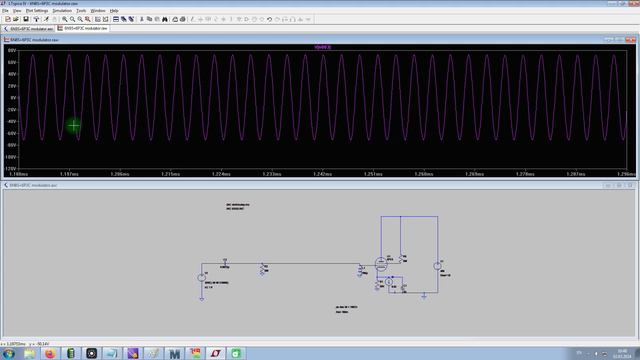Viewport: 640px width, 360px height.
Task: Click the Find binoculars icon
Action: (x=165, y=19)
